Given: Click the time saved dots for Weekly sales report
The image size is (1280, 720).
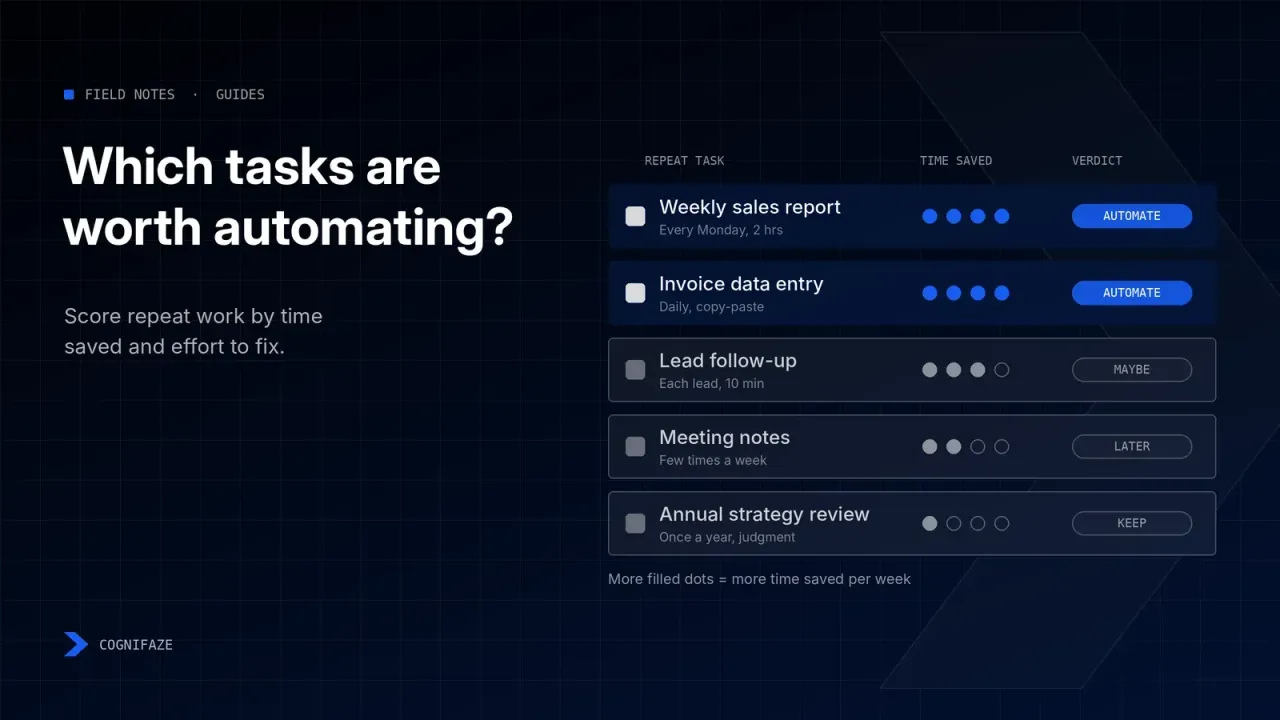Looking at the screenshot, I should point(966,216).
